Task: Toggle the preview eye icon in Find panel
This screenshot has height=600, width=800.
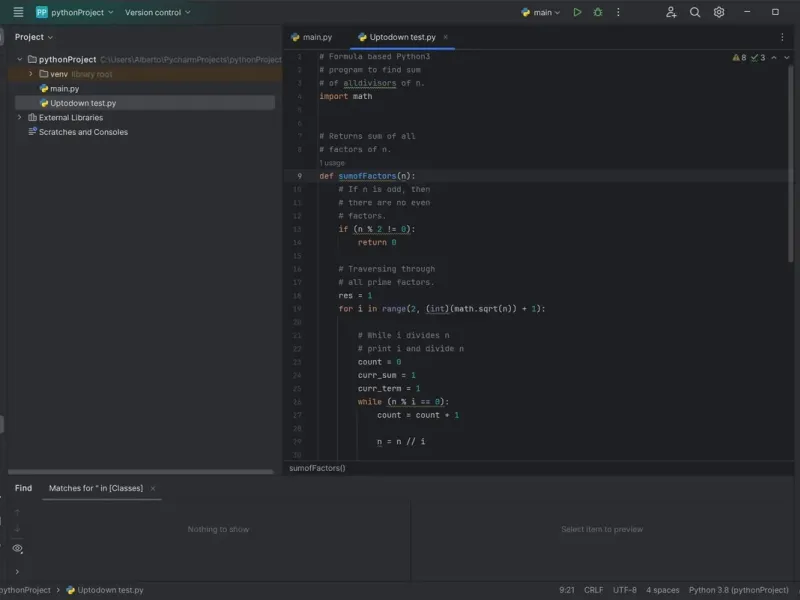Action: click(x=17, y=549)
